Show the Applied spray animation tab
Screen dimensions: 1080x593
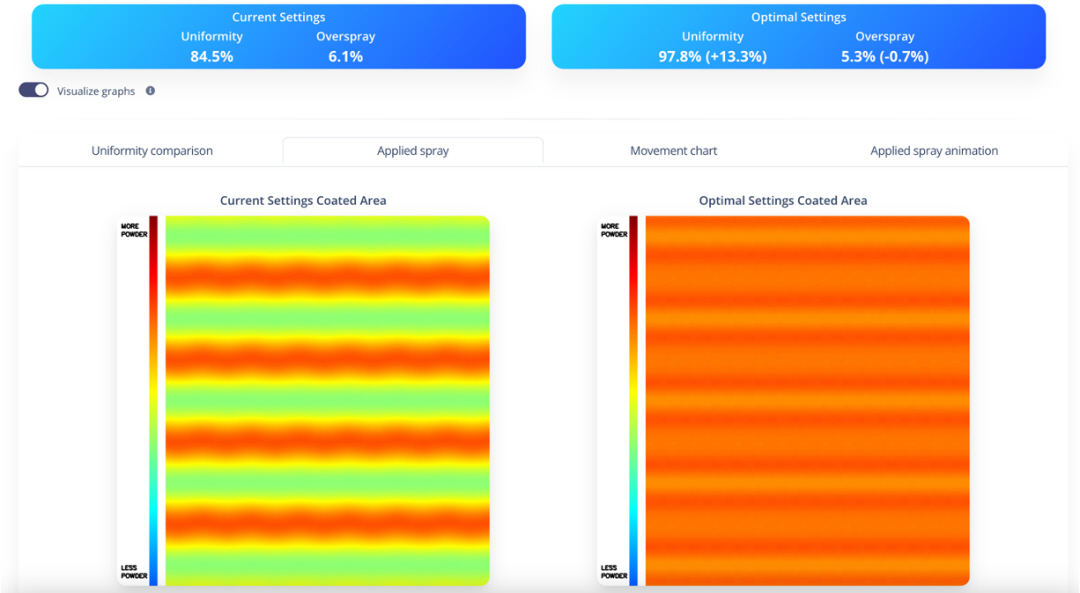(934, 151)
